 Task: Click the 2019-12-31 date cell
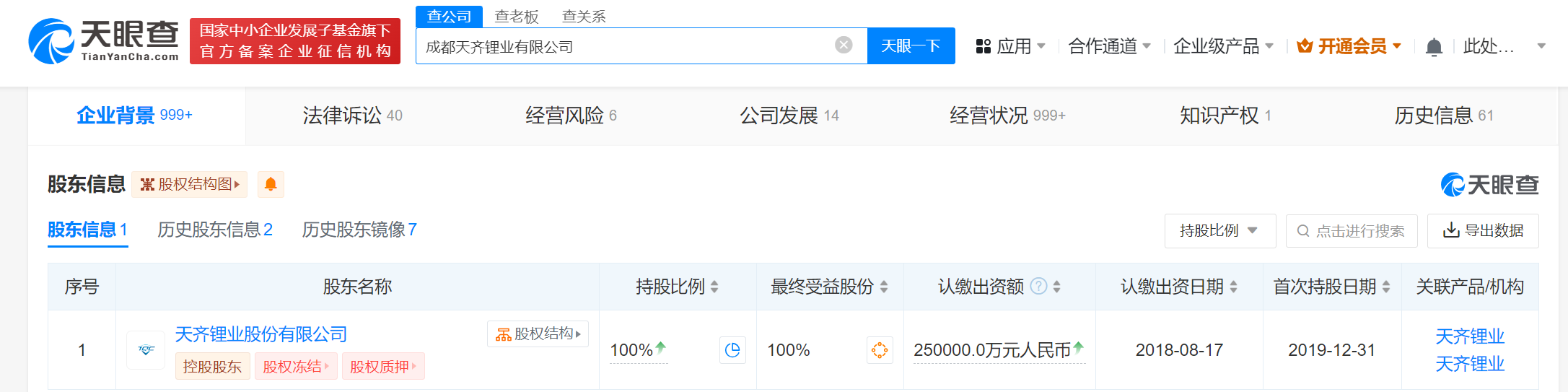1332,350
